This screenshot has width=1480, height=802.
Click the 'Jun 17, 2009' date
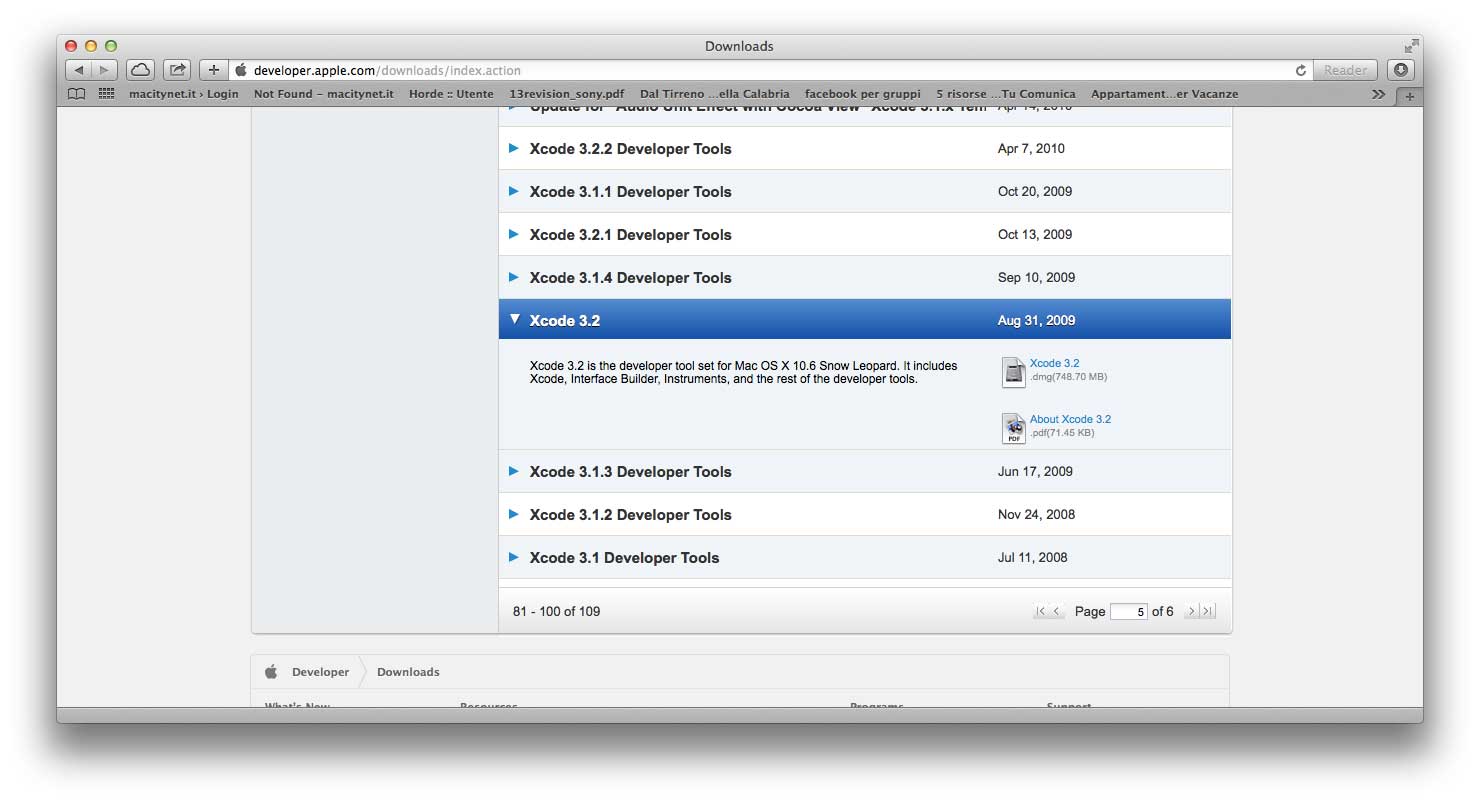pyautogui.click(x=1035, y=472)
